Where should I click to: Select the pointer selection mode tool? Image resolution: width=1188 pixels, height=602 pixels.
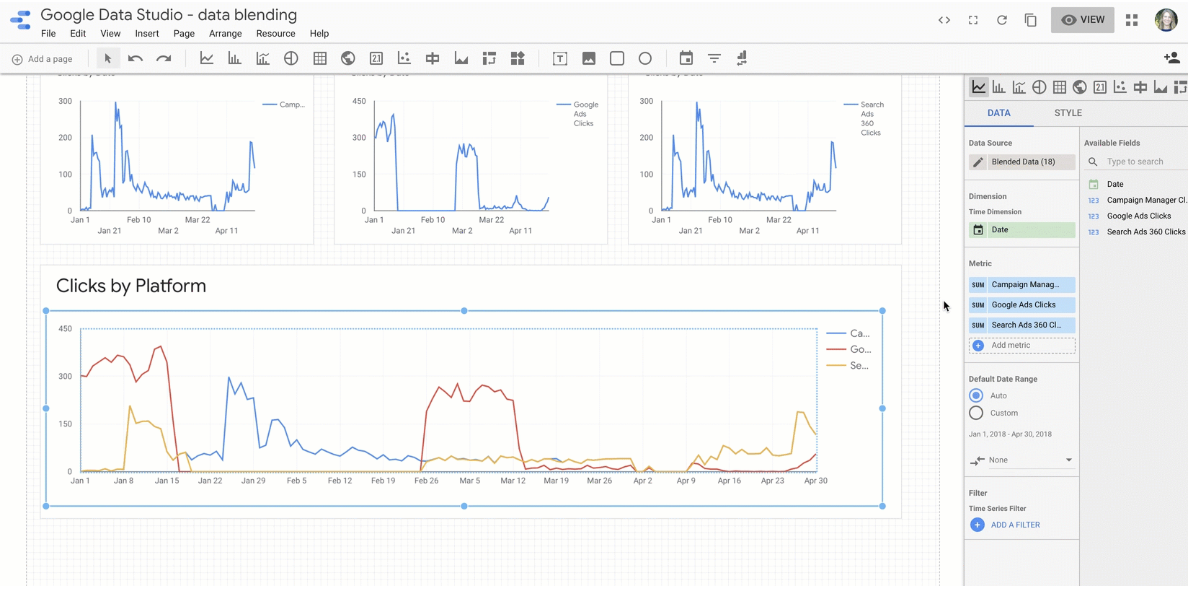tap(108, 58)
